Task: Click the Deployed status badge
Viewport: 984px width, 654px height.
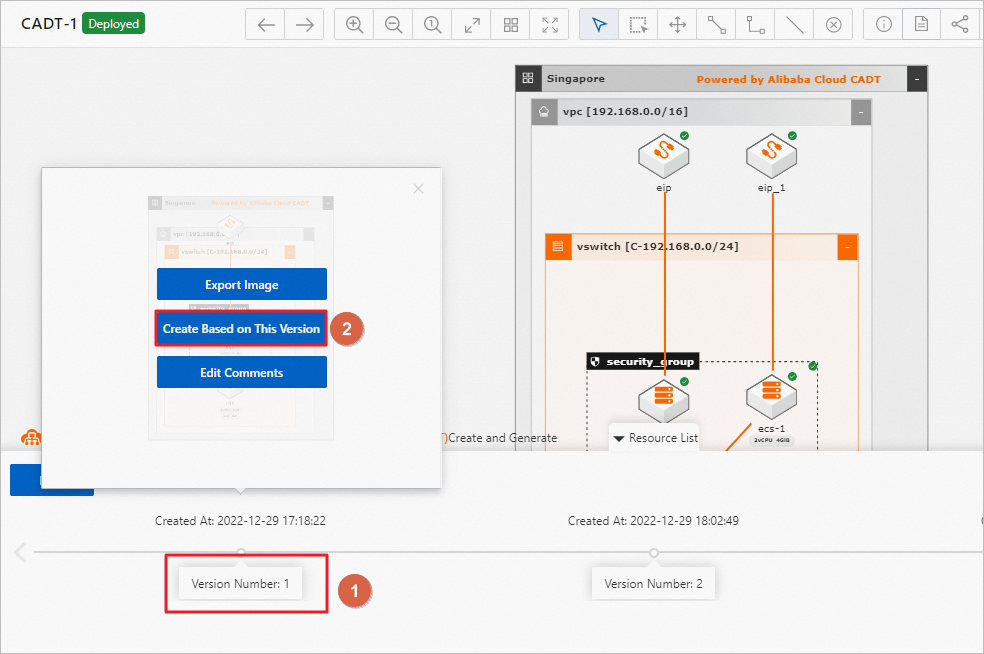Action: click(114, 24)
